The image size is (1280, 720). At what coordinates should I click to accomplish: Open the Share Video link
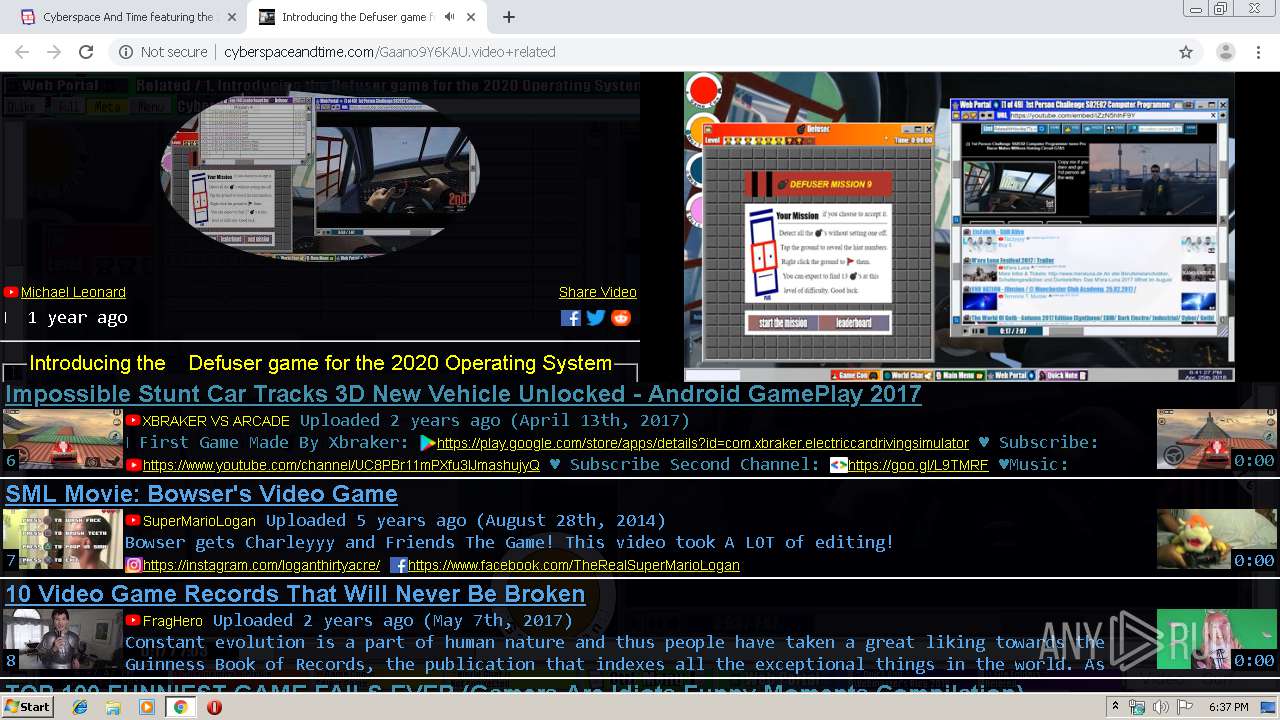pos(598,292)
